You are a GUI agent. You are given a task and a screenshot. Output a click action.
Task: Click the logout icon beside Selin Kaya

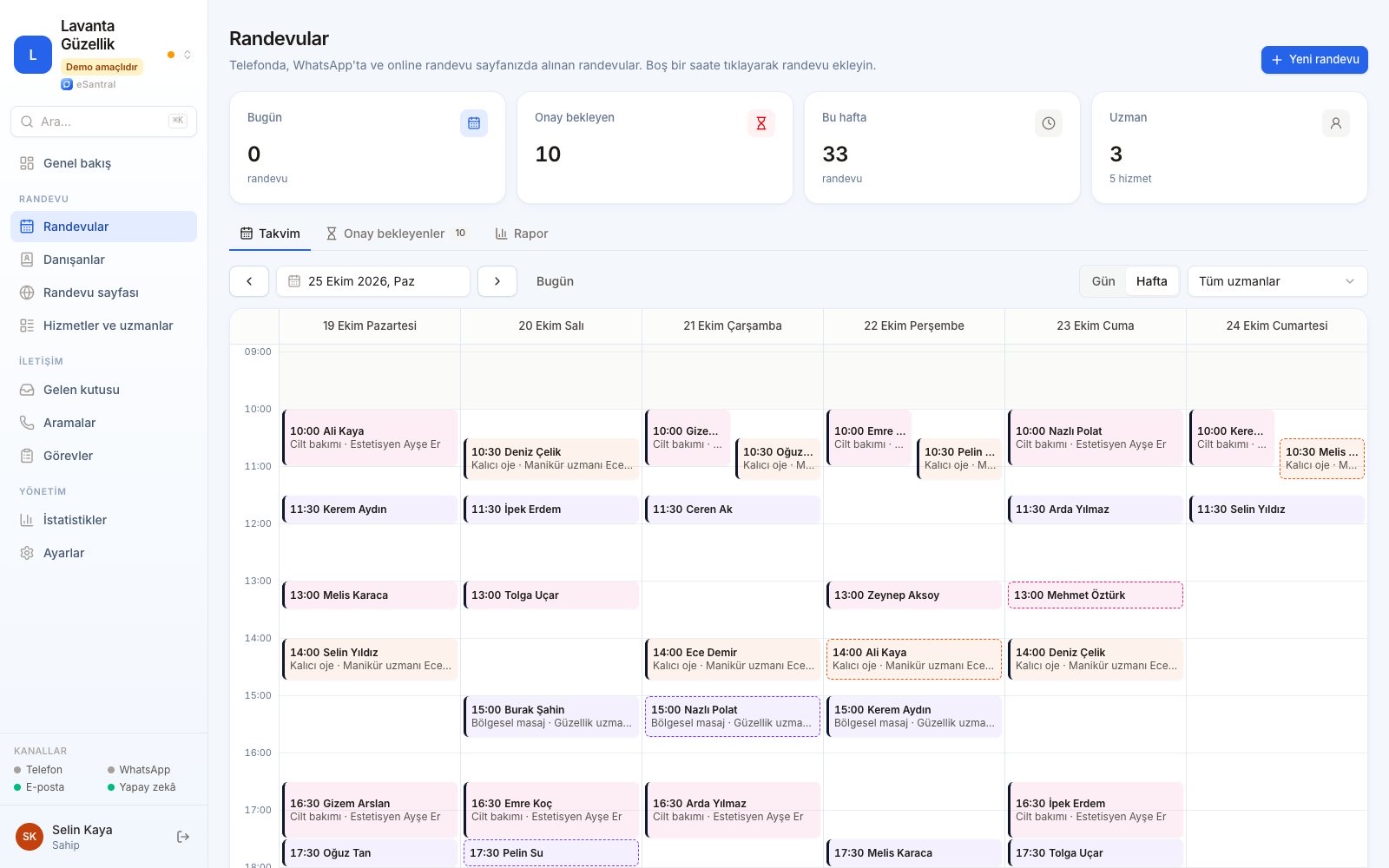coord(183,837)
